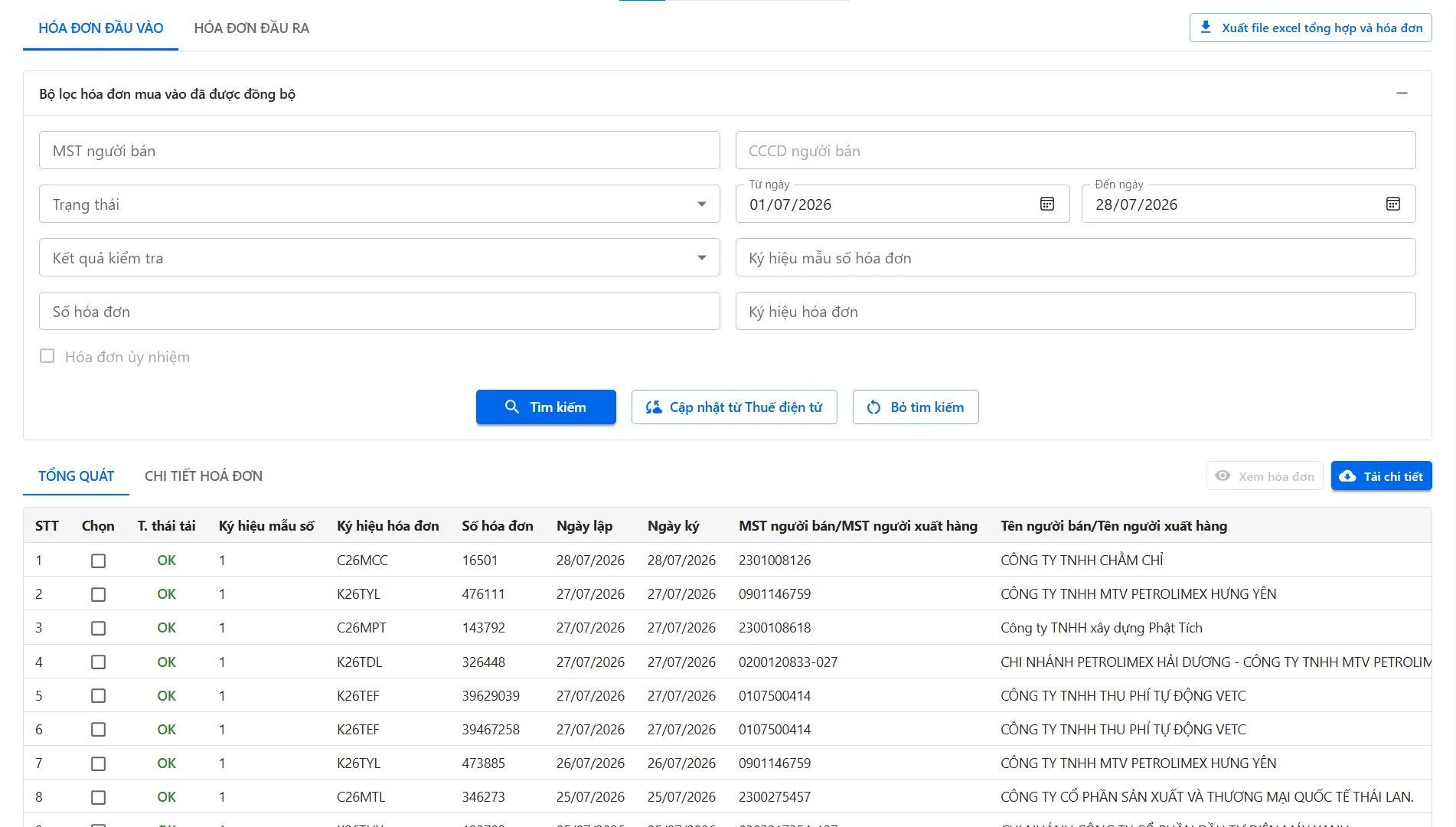The image size is (1456, 827).
Task: Focus the Ký hiệu mẫu số hóa đơn field
Action: point(1076,257)
